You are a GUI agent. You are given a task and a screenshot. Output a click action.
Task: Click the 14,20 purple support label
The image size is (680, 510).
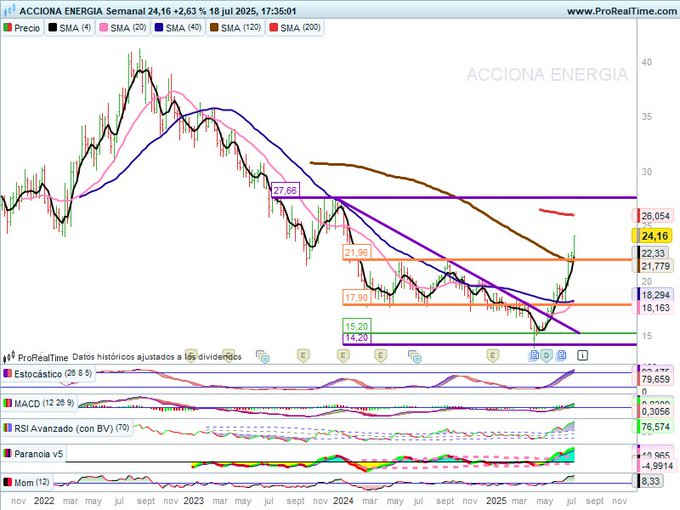coord(357,337)
